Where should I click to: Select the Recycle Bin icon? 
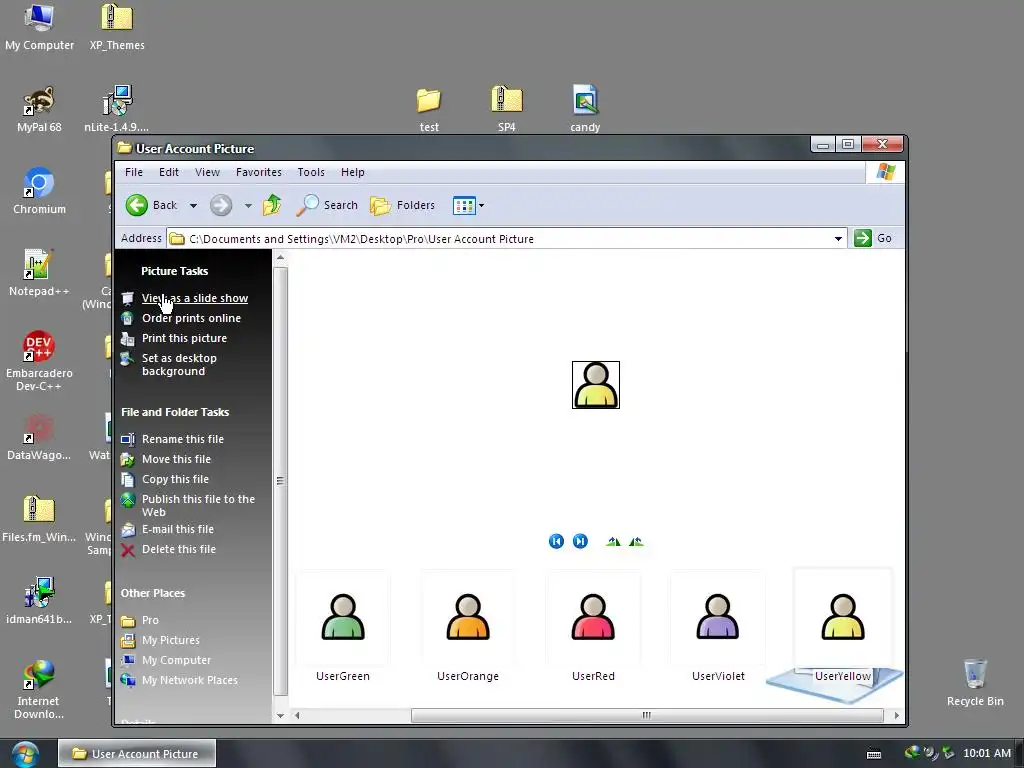[975, 682]
